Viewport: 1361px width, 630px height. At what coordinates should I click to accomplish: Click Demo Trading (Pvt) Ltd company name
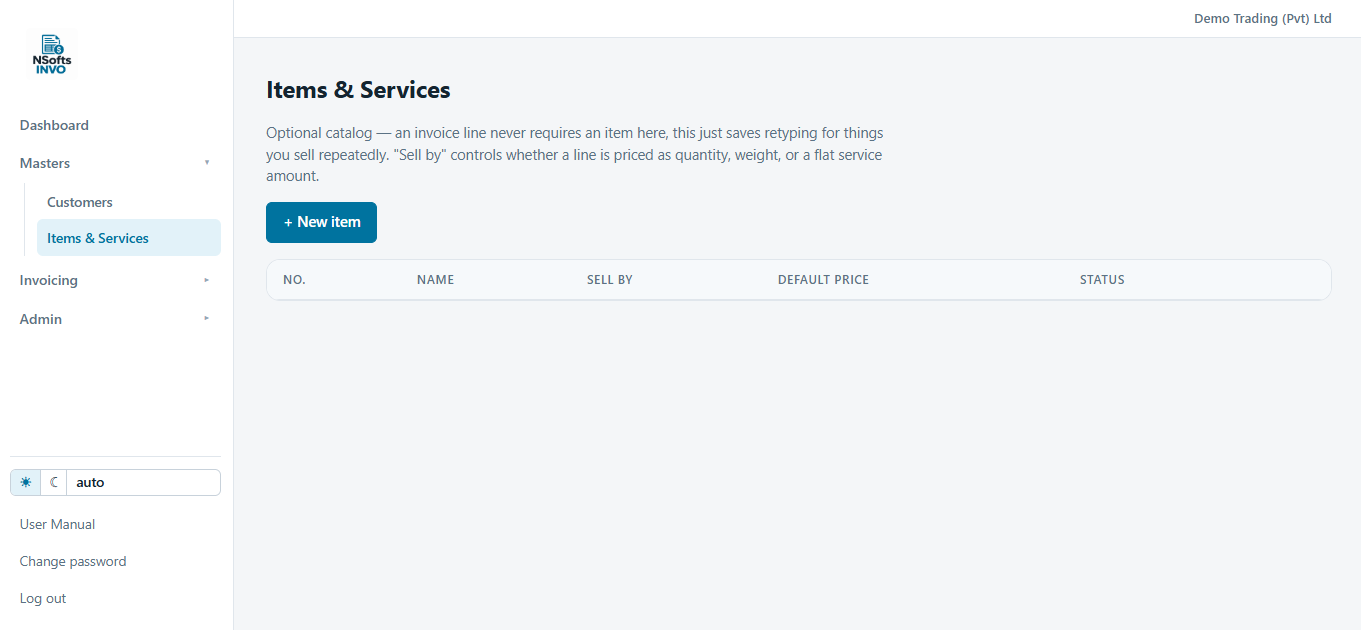click(1263, 19)
